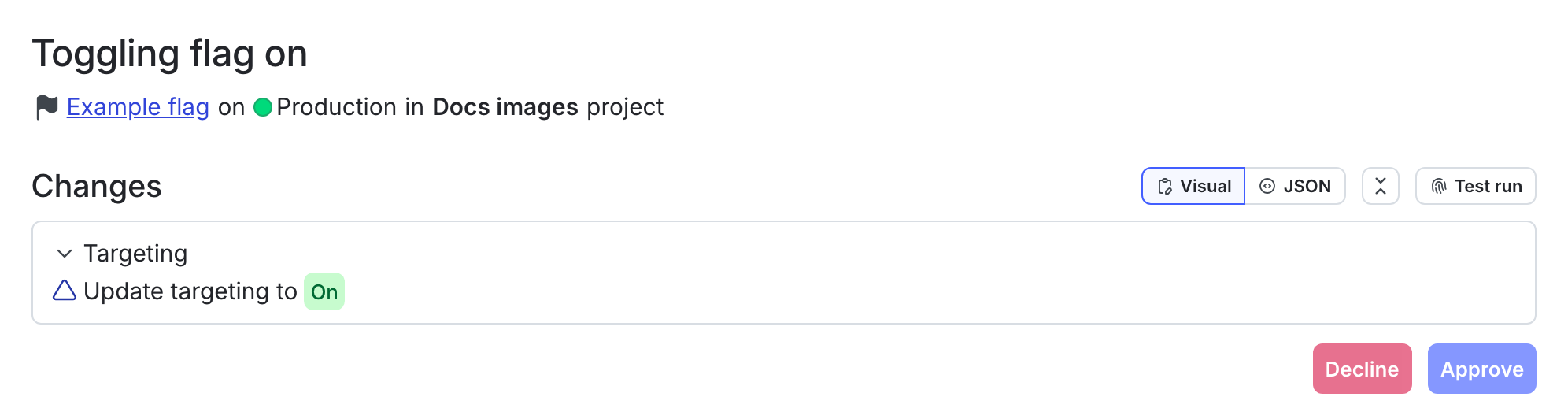Switch to the Visual view tab
Viewport: 1568px width, 397px height.
1193,186
